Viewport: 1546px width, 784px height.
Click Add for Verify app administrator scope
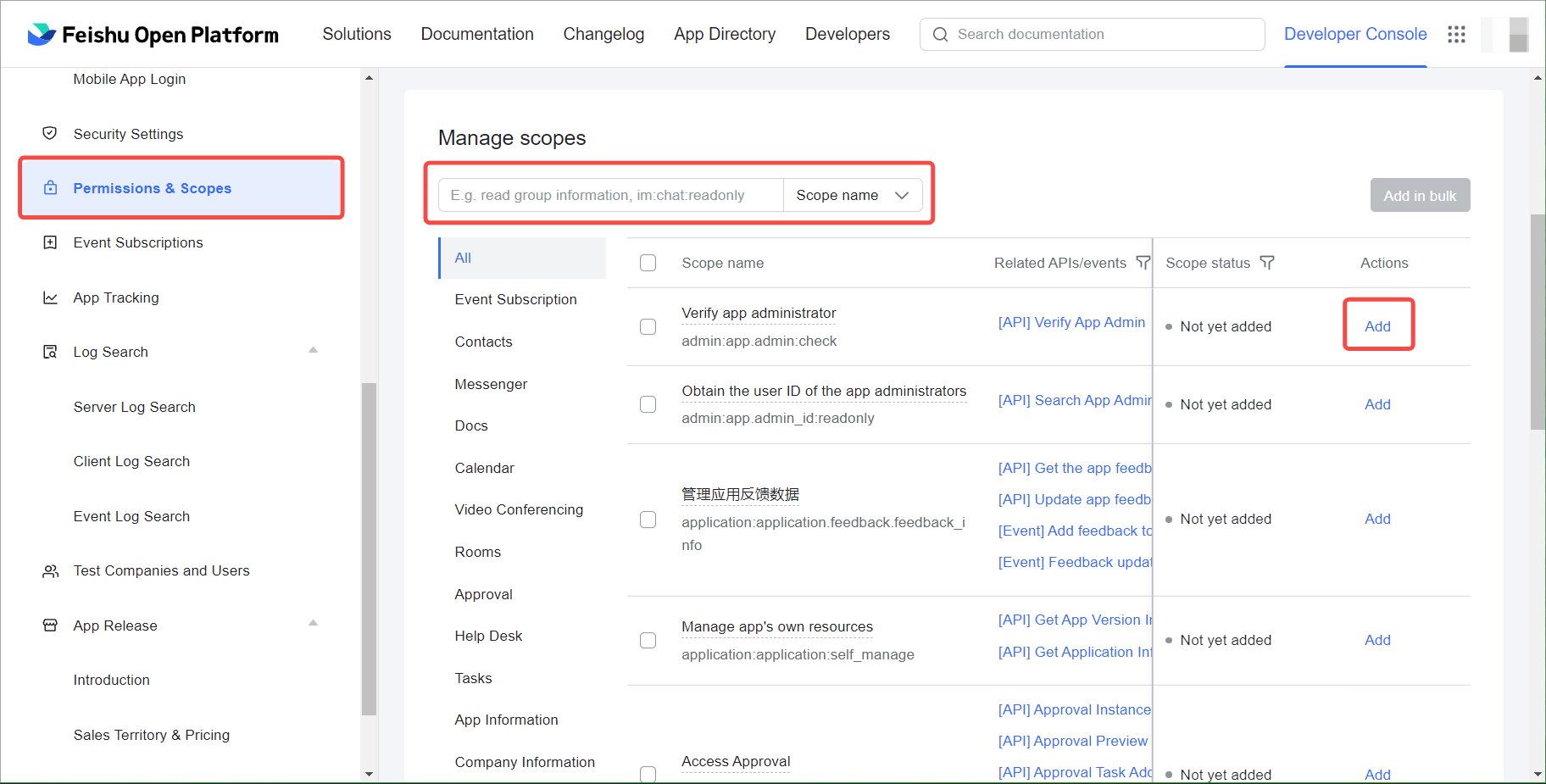[1377, 326]
